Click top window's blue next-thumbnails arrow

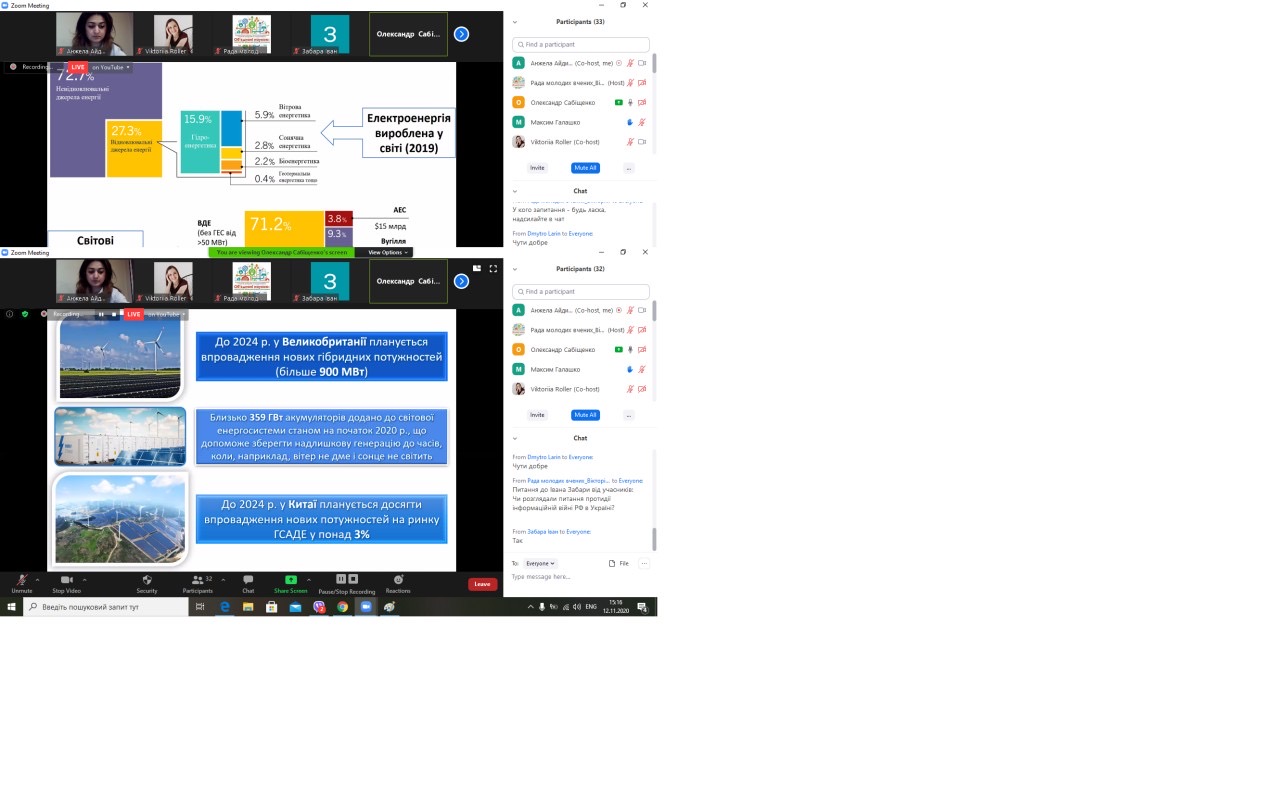461,34
